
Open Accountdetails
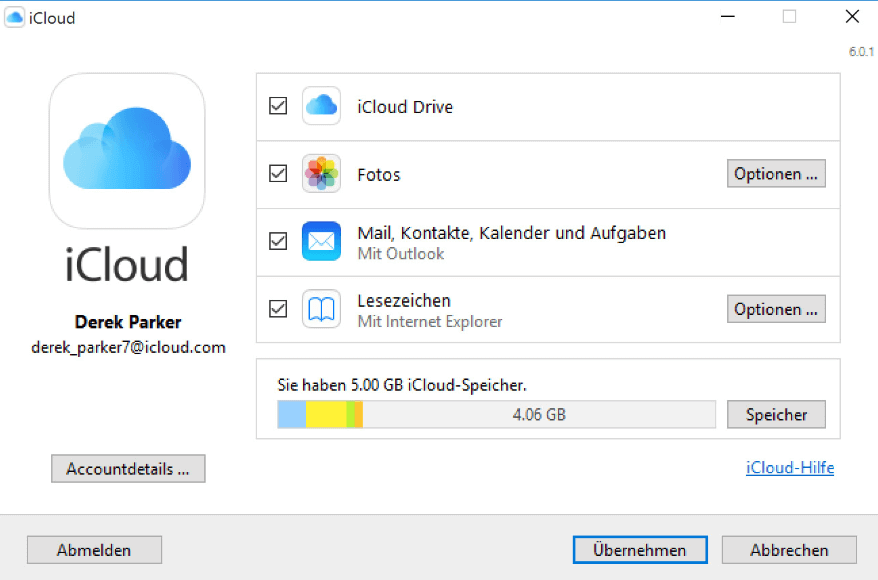tap(128, 469)
